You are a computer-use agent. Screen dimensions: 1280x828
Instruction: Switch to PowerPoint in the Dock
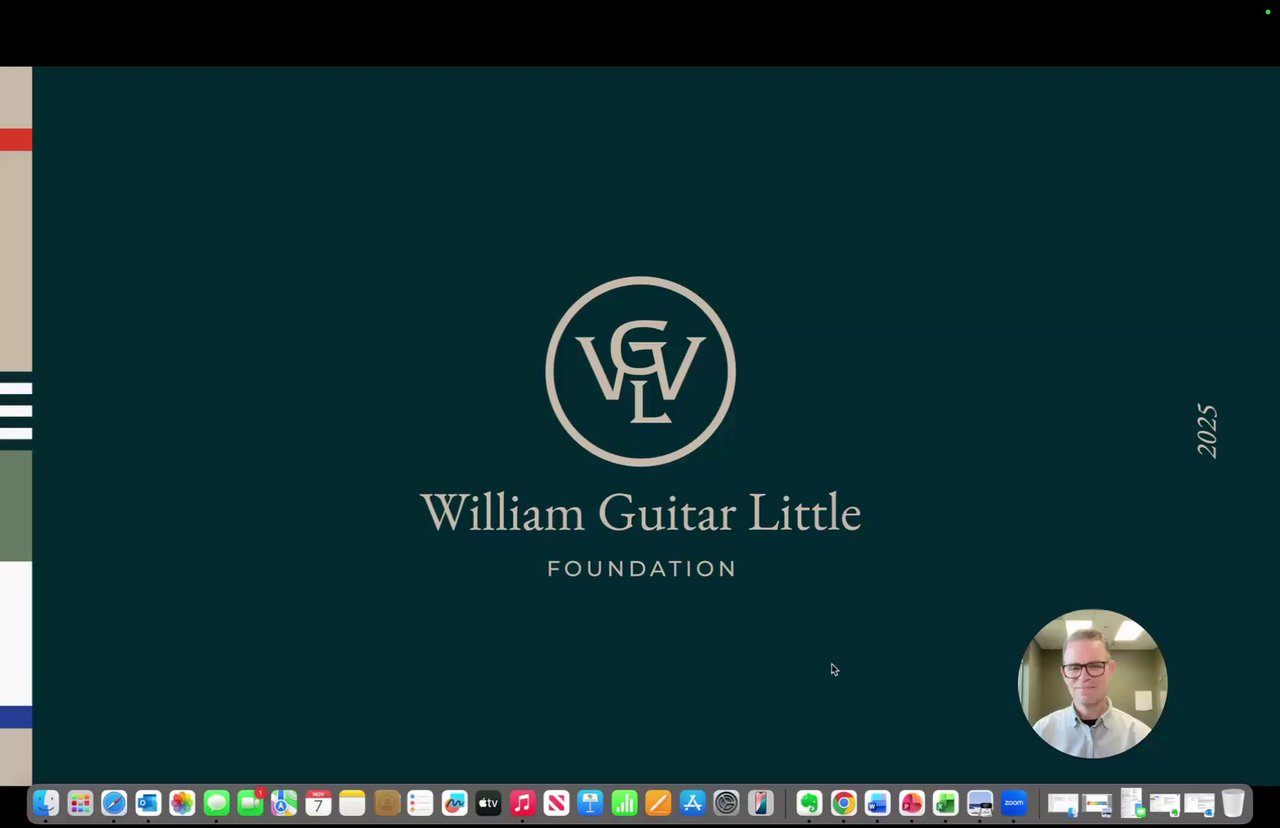[911, 803]
